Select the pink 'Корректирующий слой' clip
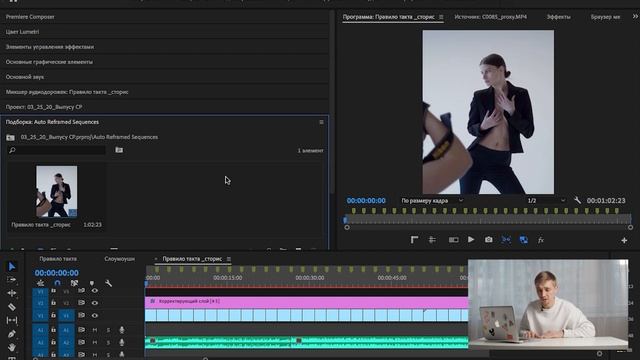640x360 pixels. [x=306, y=302]
